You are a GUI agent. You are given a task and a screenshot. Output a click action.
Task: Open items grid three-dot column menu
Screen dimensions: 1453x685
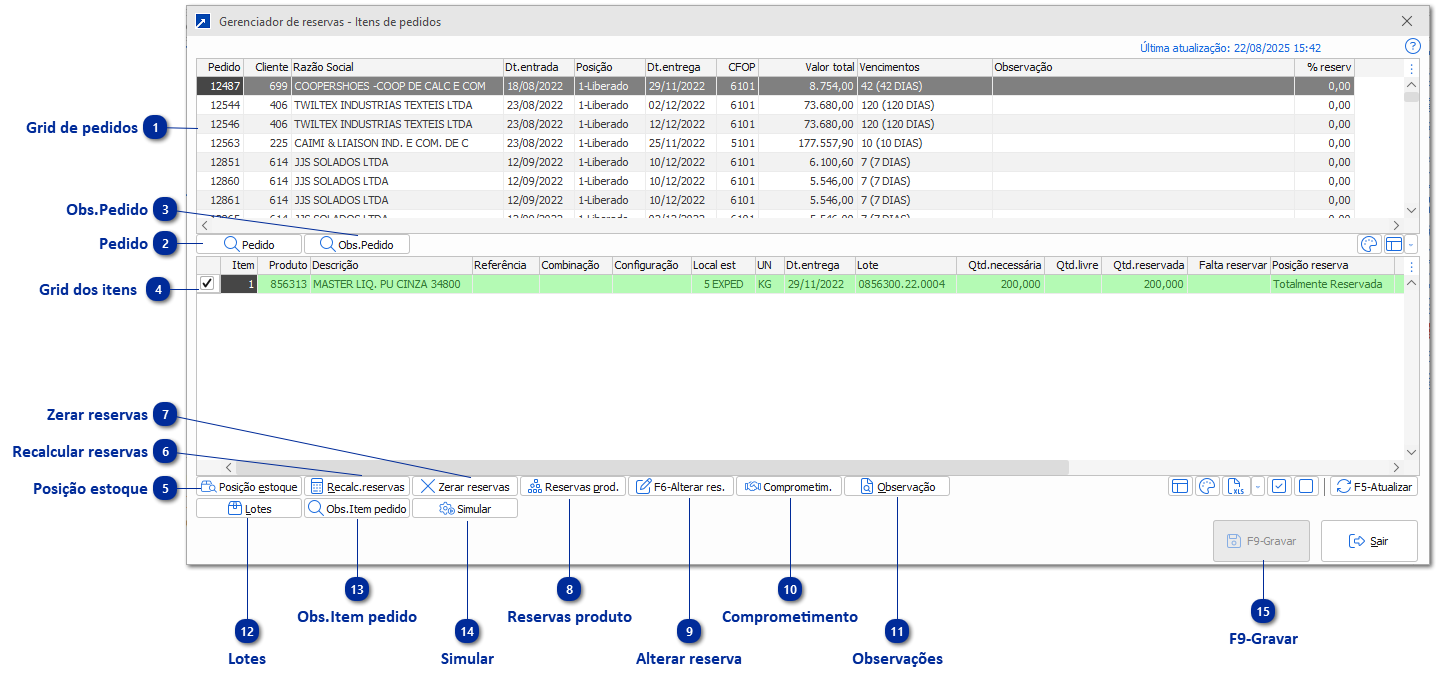pyautogui.click(x=1411, y=266)
